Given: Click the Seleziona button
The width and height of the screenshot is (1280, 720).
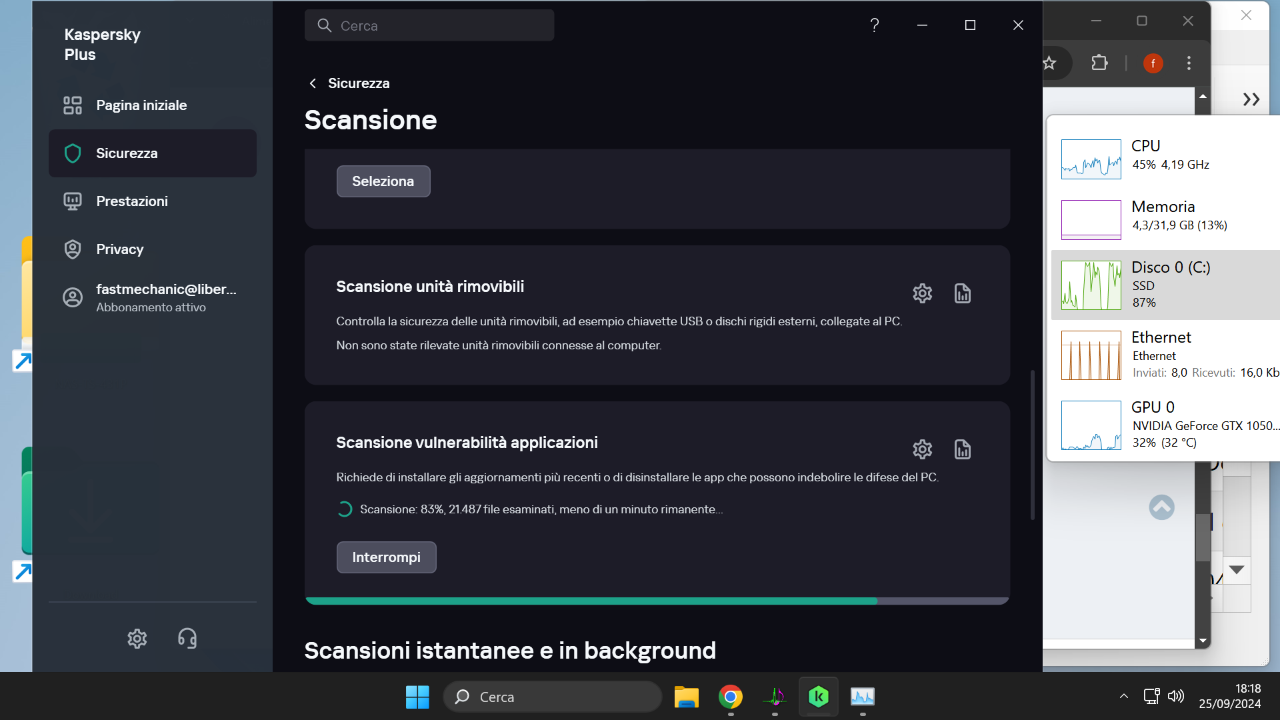Looking at the screenshot, I should pos(383,181).
